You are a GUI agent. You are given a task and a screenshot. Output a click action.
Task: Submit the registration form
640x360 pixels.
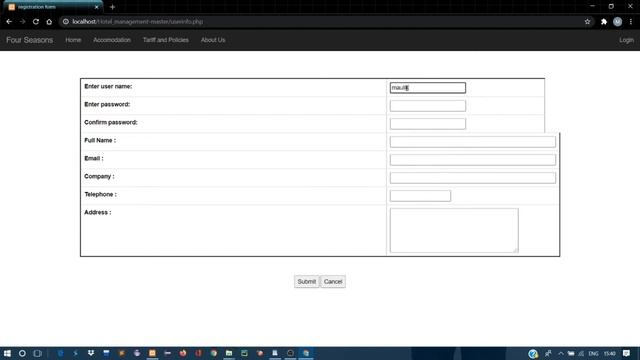tap(307, 282)
